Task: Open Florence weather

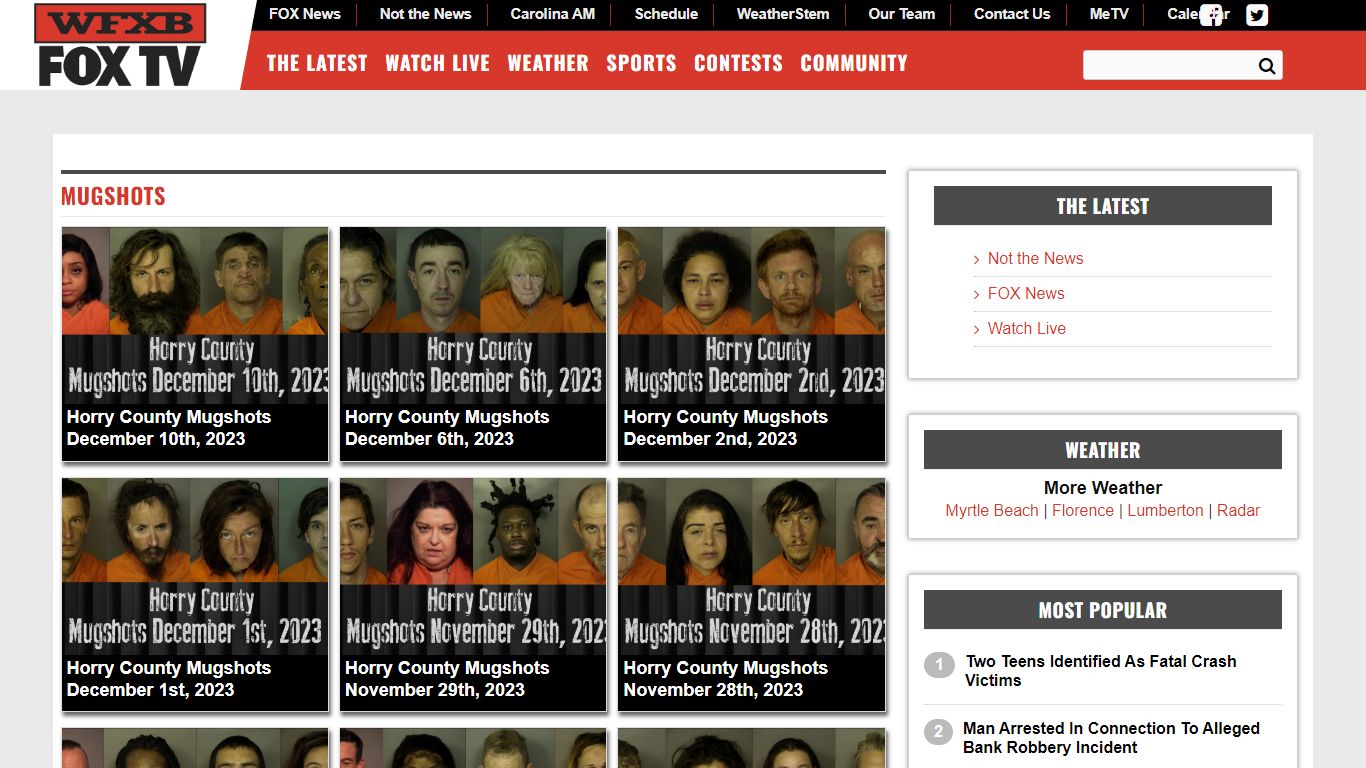Action: pos(1083,510)
